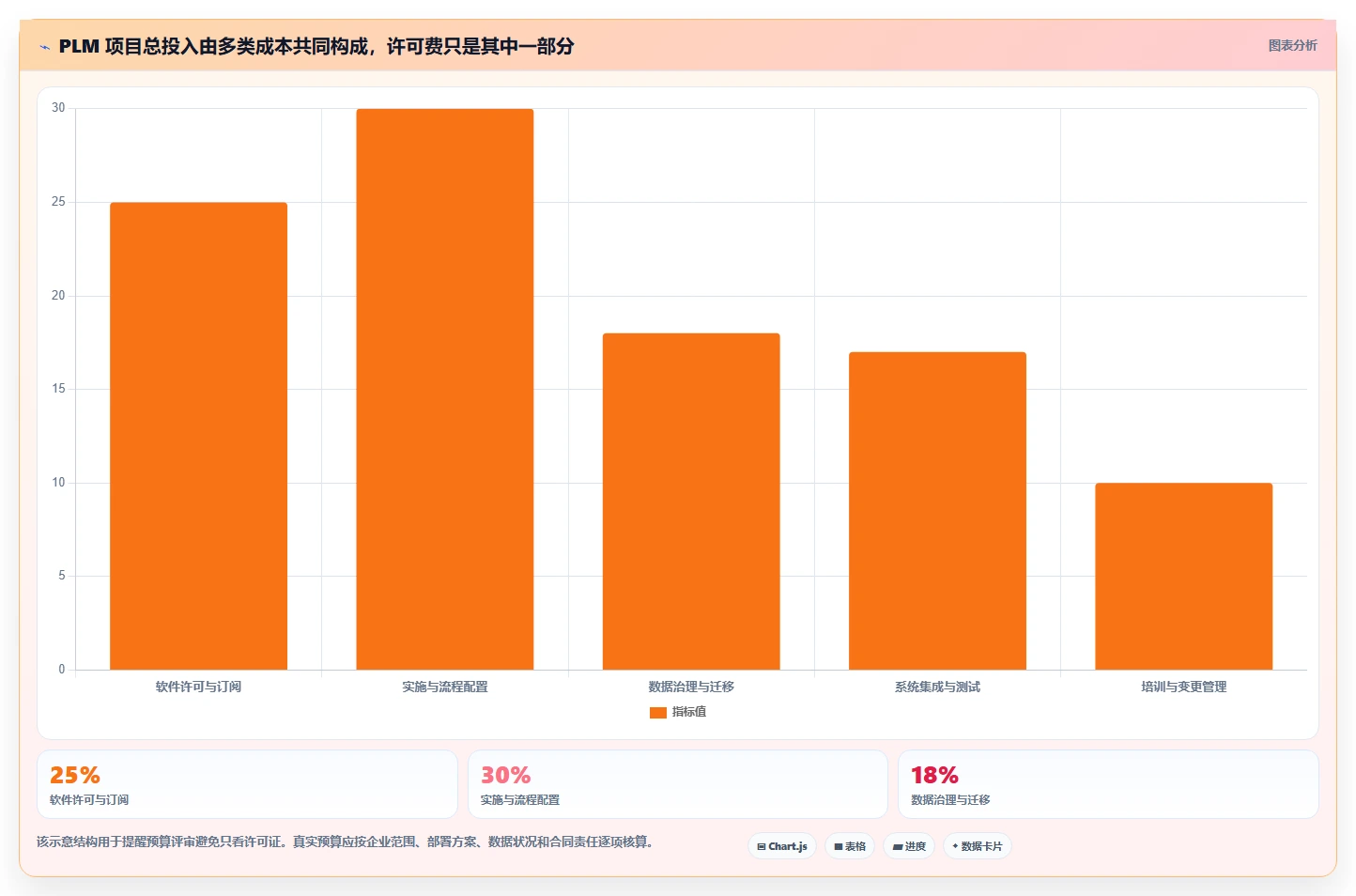Image resolution: width=1356 pixels, height=896 pixels.
Task: Click the x-axis label 实施与流程配置
Action: pyautogui.click(x=445, y=687)
